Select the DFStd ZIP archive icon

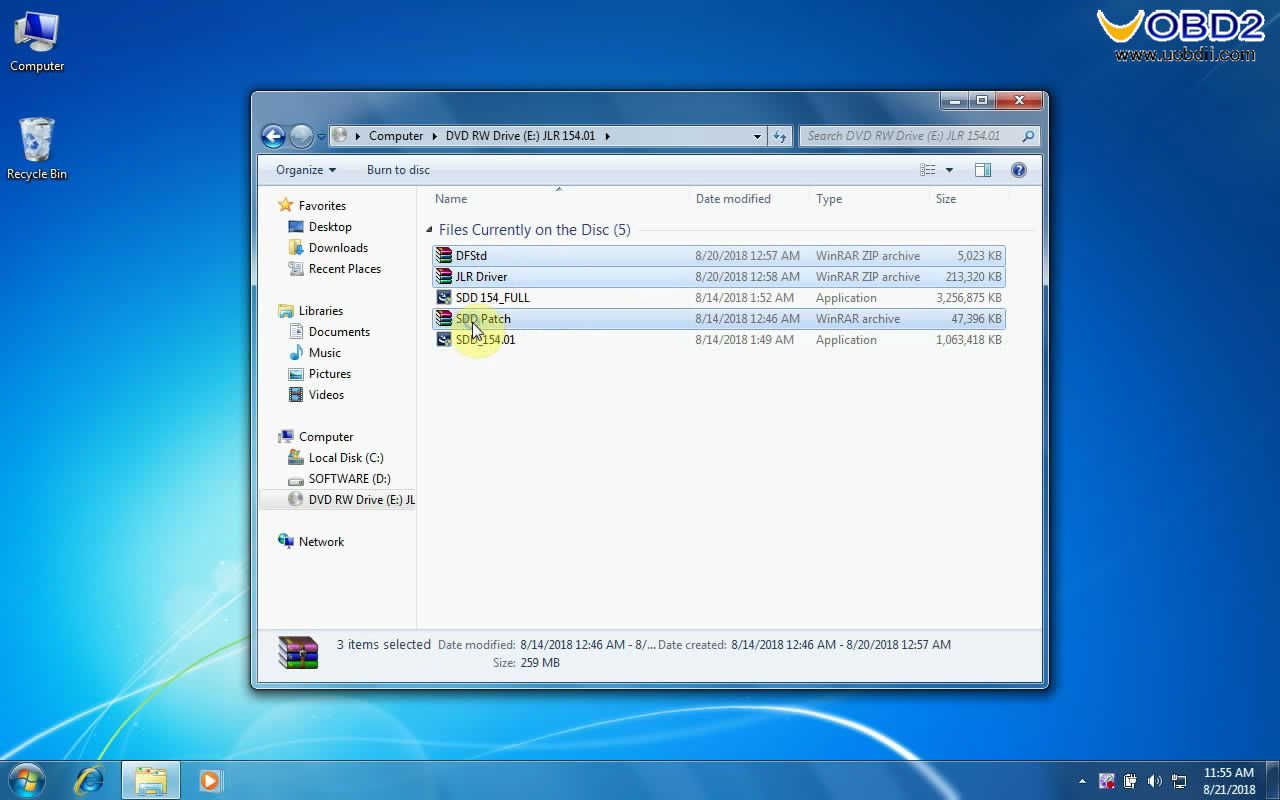point(444,256)
